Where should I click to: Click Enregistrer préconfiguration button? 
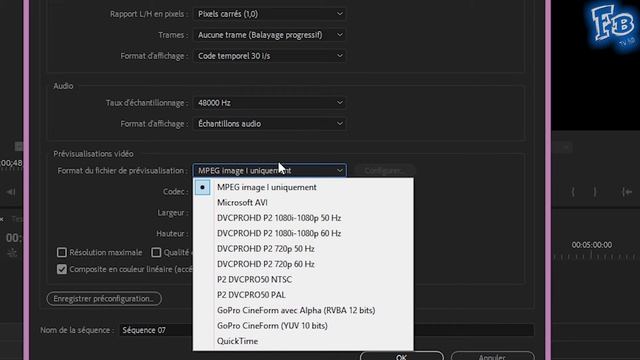click(104, 299)
